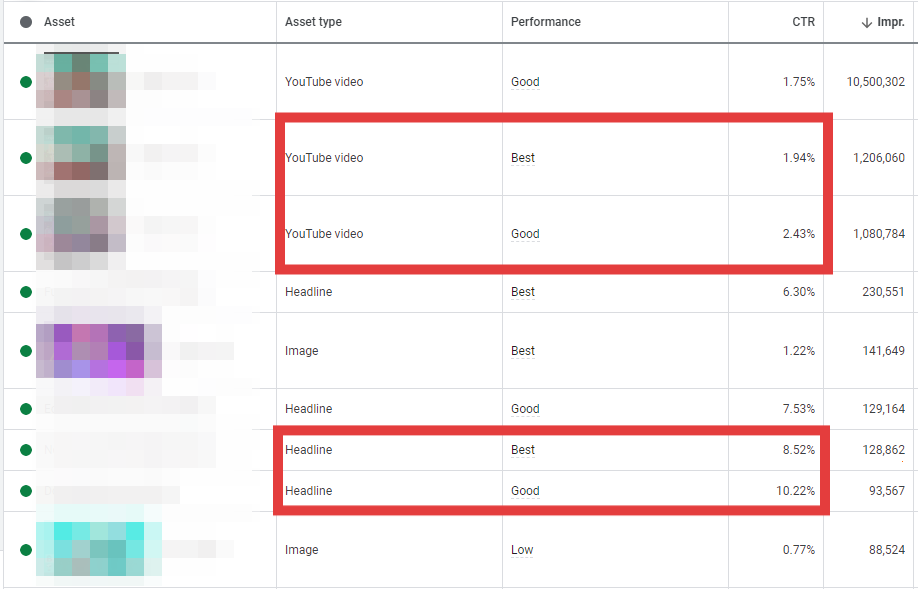Sort by Impr. column down arrow
The height and width of the screenshot is (589, 918).
click(x=866, y=23)
